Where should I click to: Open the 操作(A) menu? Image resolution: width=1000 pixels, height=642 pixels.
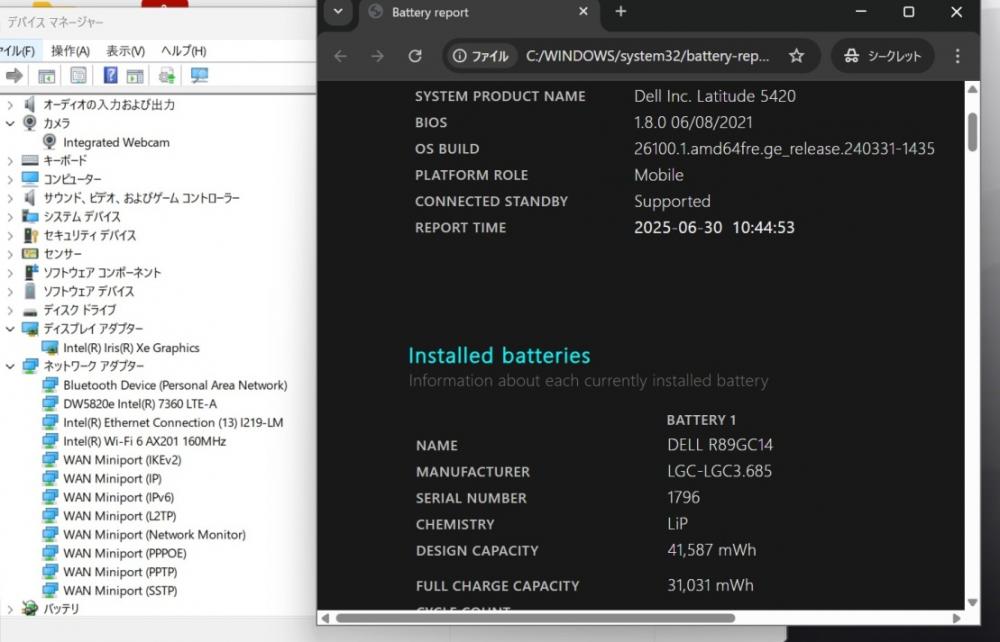click(70, 51)
